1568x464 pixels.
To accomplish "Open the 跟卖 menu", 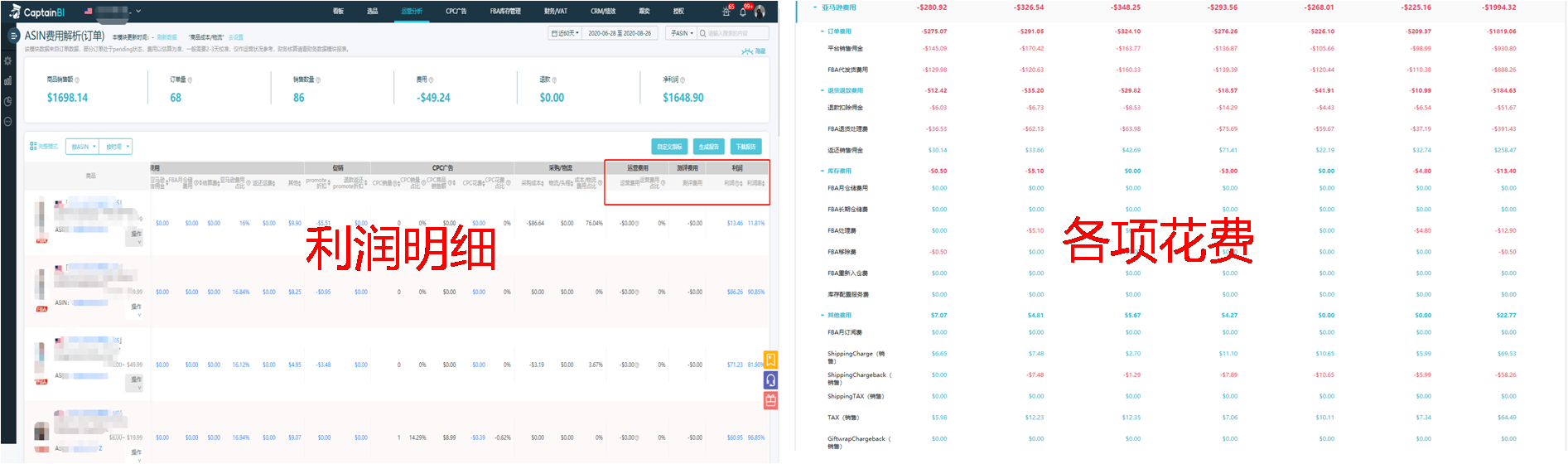I will (x=644, y=12).
